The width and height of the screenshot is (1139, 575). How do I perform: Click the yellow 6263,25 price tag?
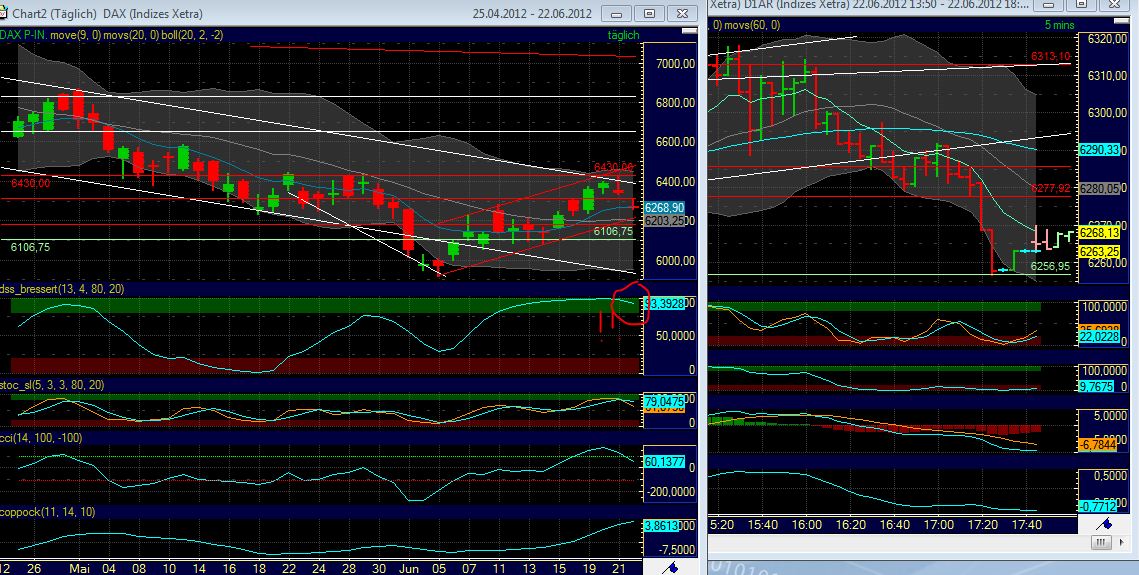coord(1099,251)
